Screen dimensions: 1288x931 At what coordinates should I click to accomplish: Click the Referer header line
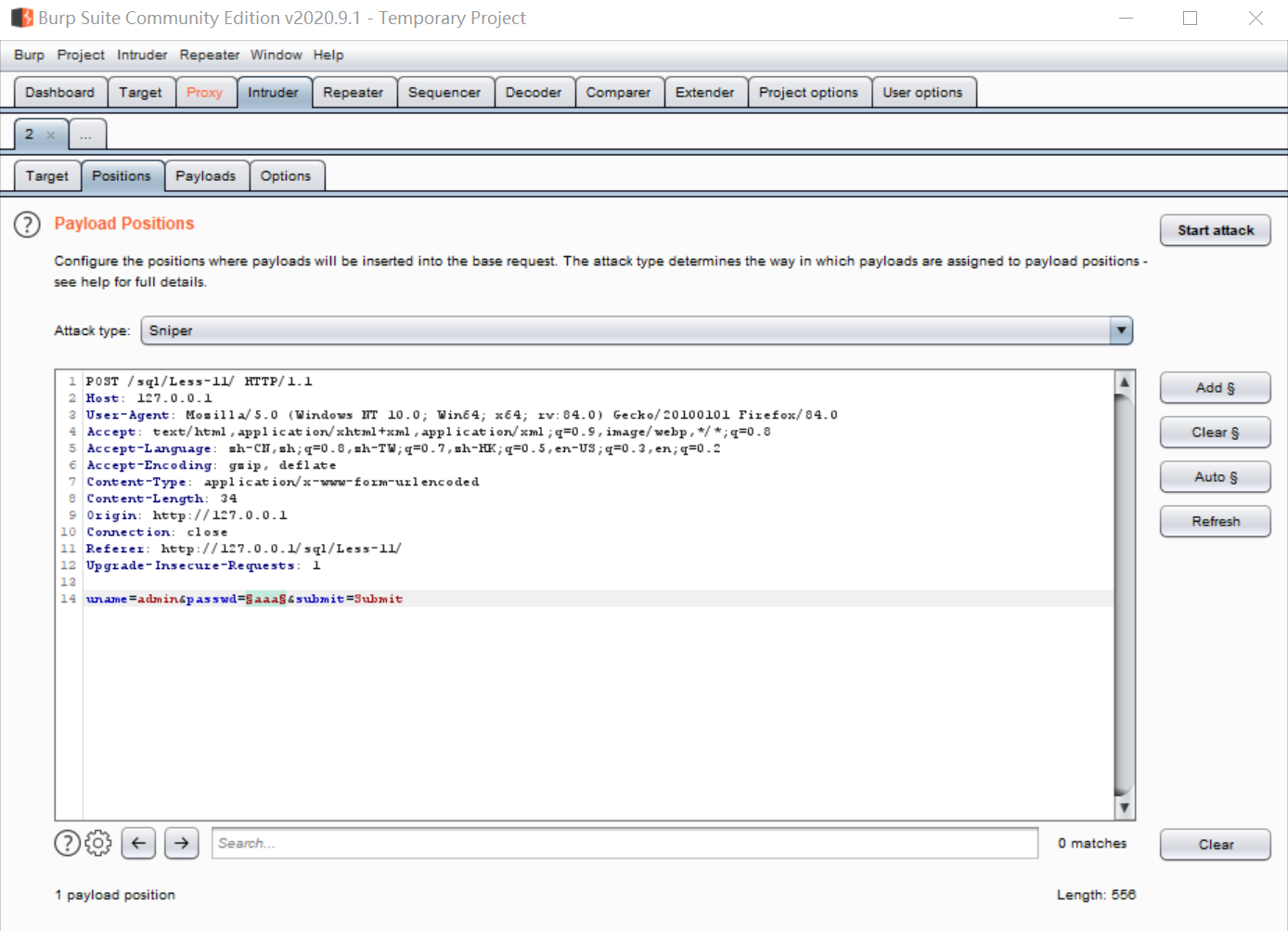pyautogui.click(x=244, y=549)
